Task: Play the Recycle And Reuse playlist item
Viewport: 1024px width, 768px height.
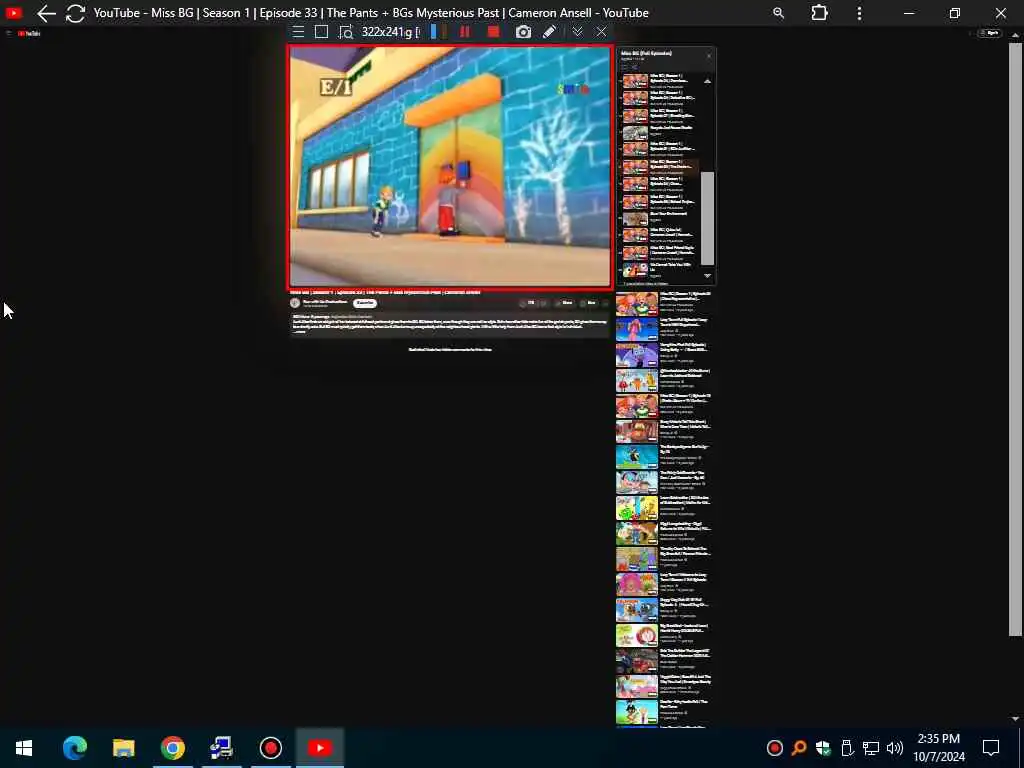Action: 660,133
